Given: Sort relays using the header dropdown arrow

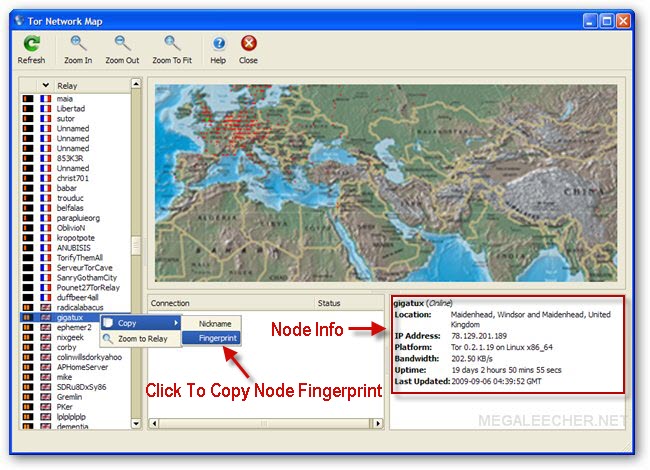Looking at the screenshot, I should click(46, 85).
